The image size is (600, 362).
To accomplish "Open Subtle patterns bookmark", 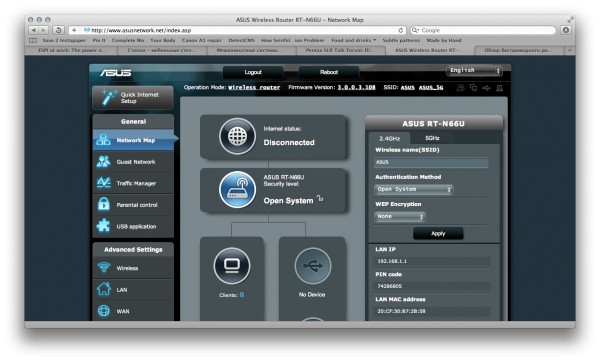I will coord(401,40).
